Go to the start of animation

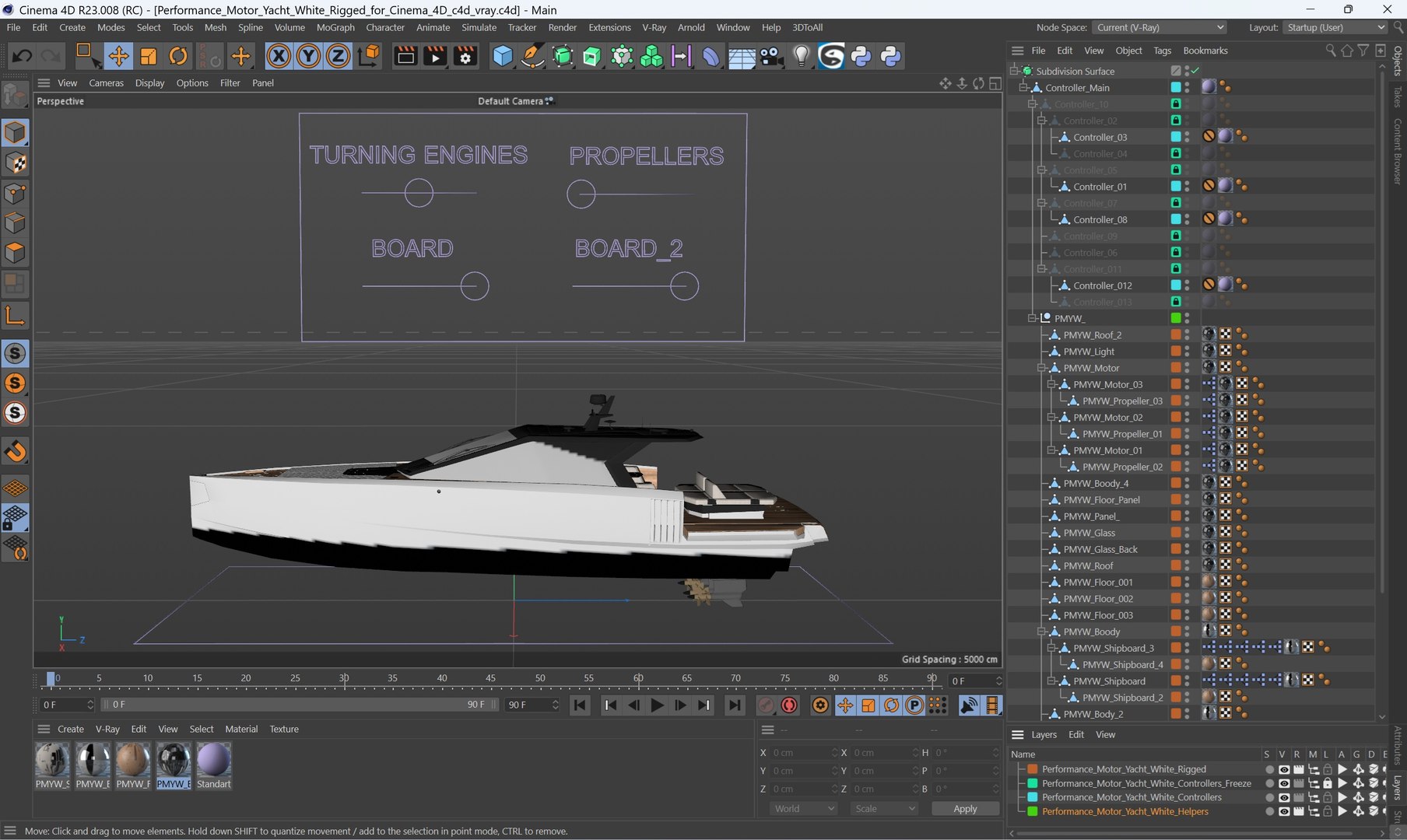pos(580,705)
